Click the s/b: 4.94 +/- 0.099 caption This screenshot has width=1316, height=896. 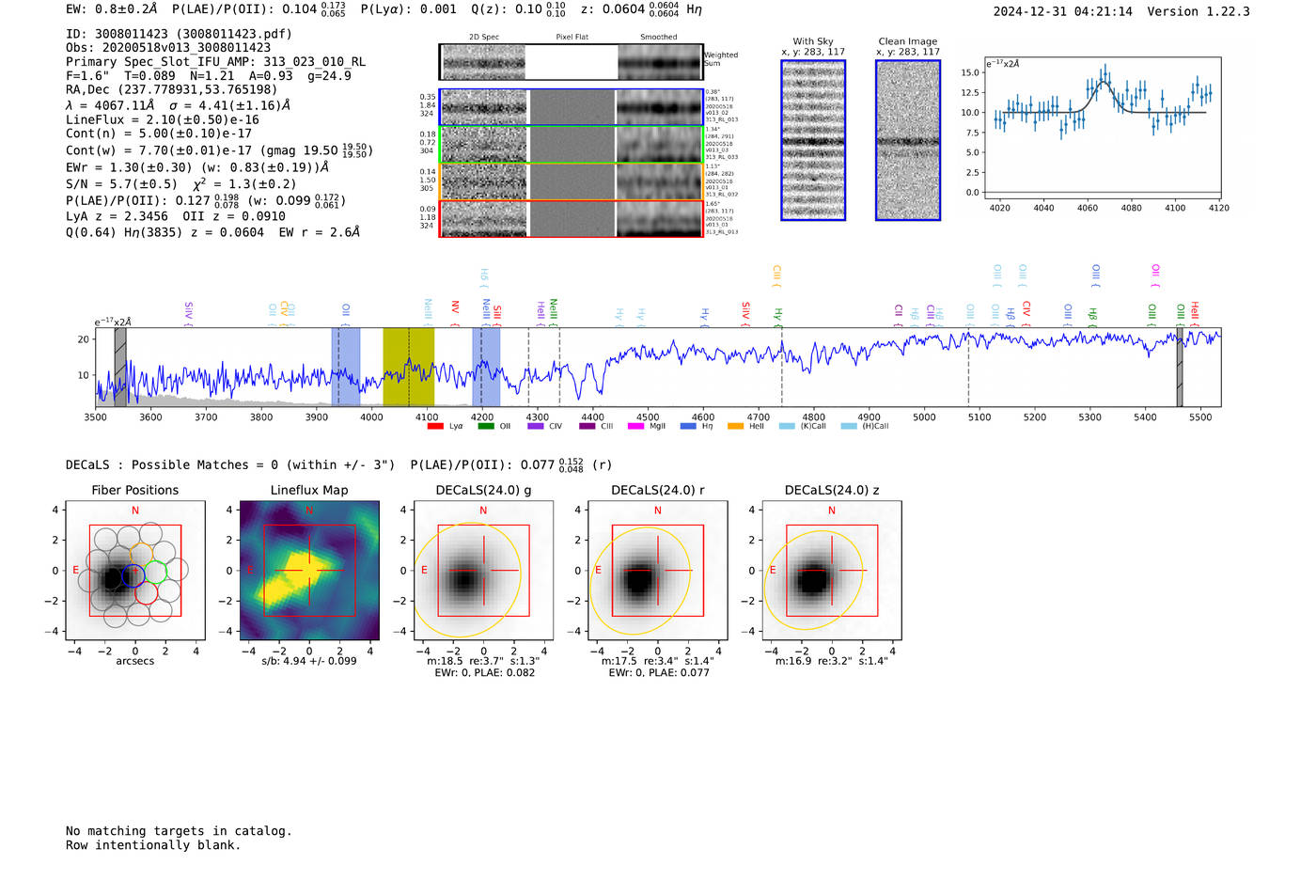[309, 661]
